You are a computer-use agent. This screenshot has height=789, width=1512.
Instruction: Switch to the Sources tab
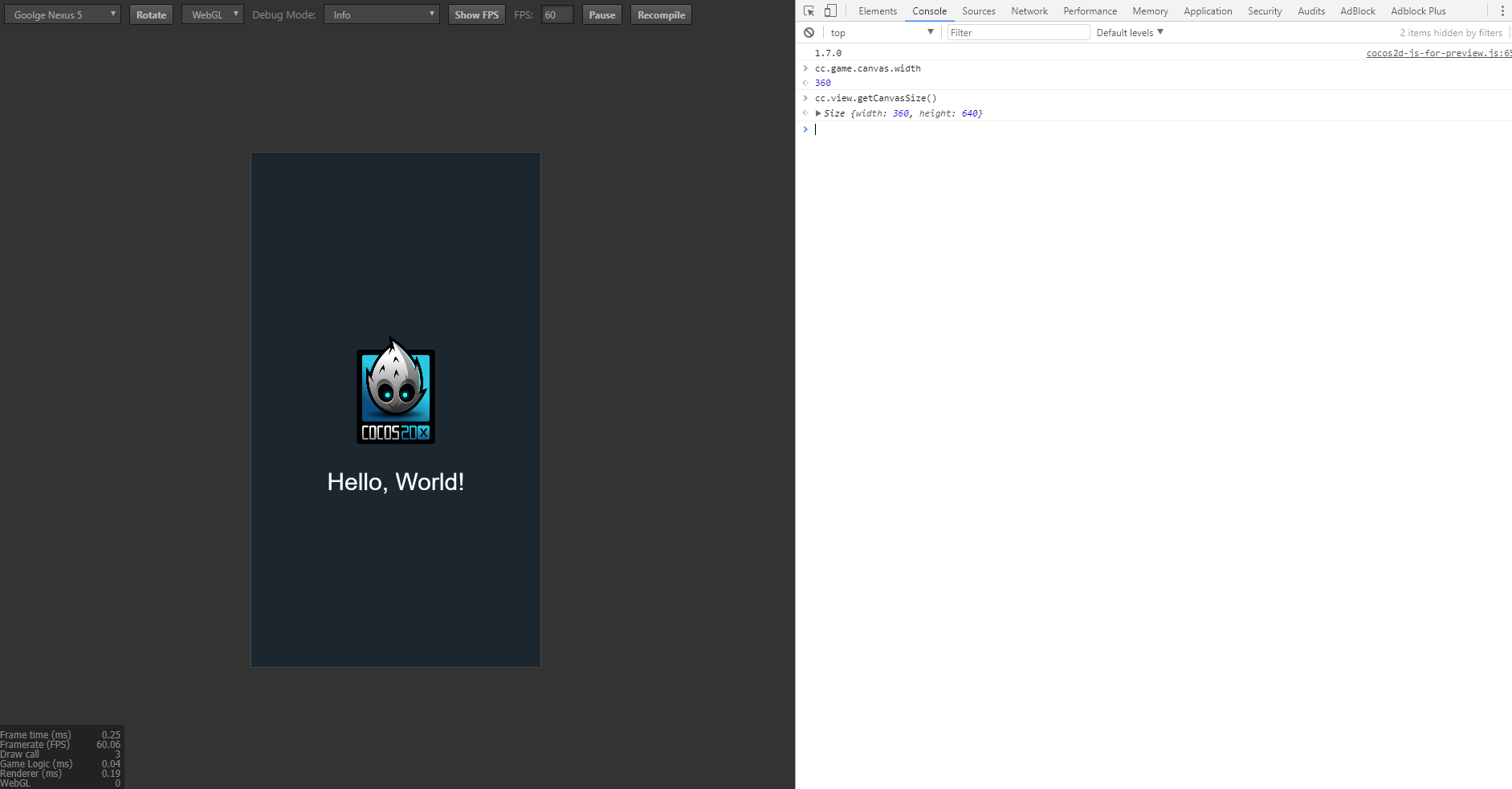979,11
